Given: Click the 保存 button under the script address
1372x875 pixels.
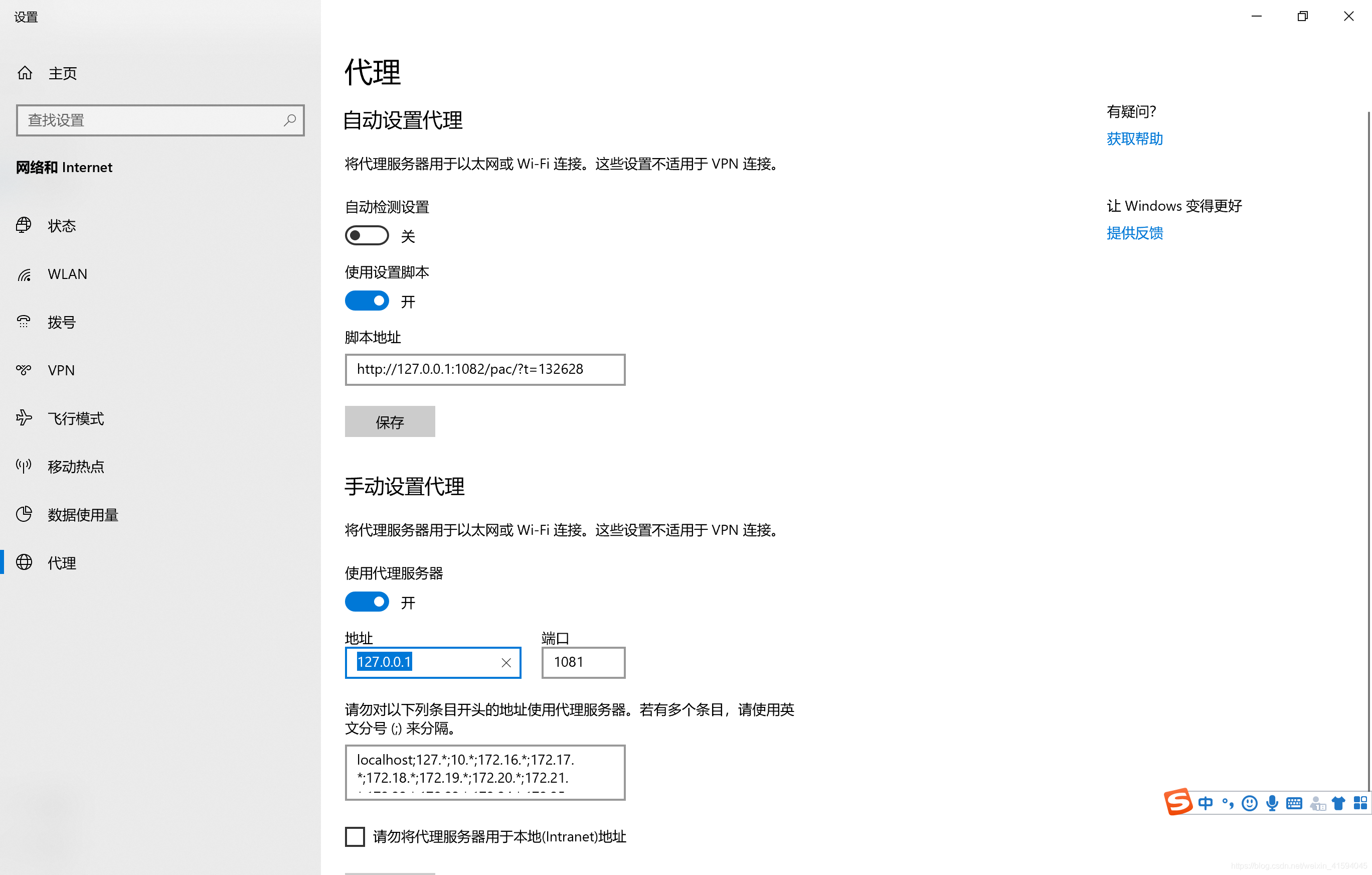Looking at the screenshot, I should tap(390, 422).
